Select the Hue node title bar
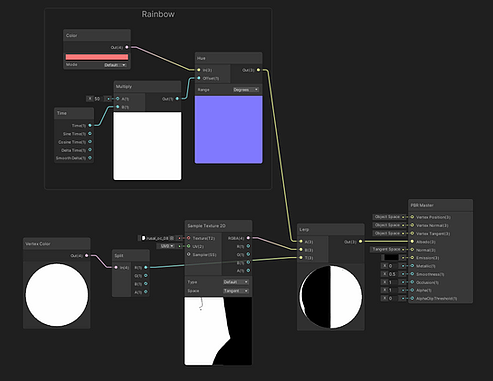Screen dimensions: 493x381 (228, 58)
